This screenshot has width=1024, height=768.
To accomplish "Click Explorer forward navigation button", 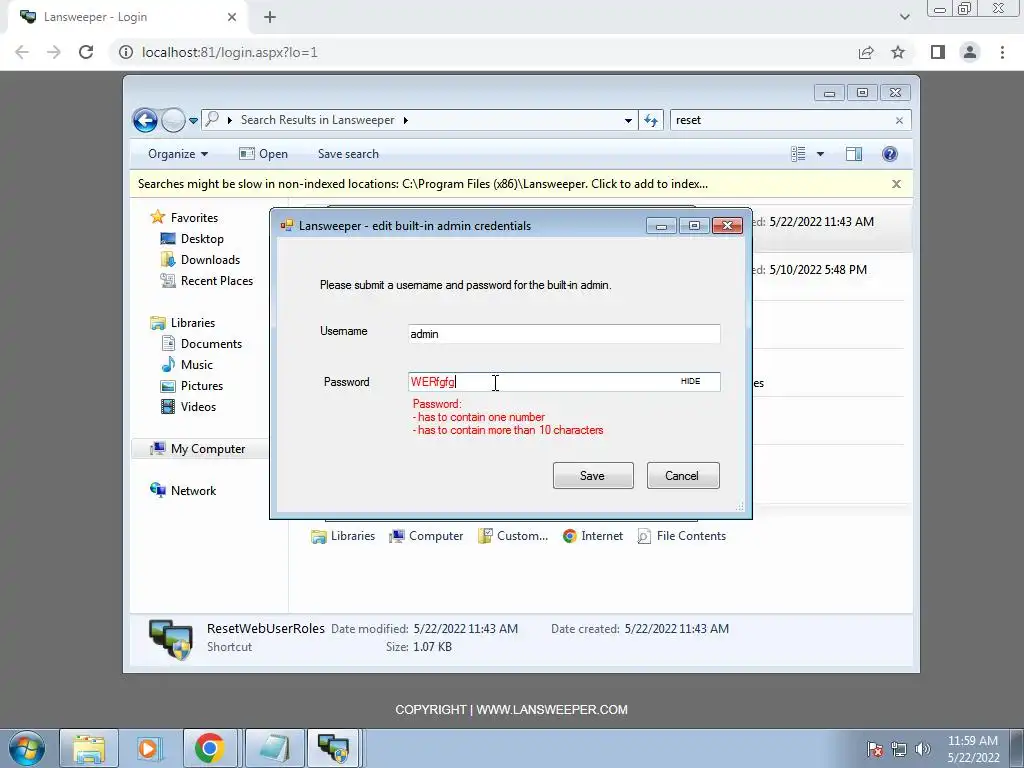I will tap(173, 120).
